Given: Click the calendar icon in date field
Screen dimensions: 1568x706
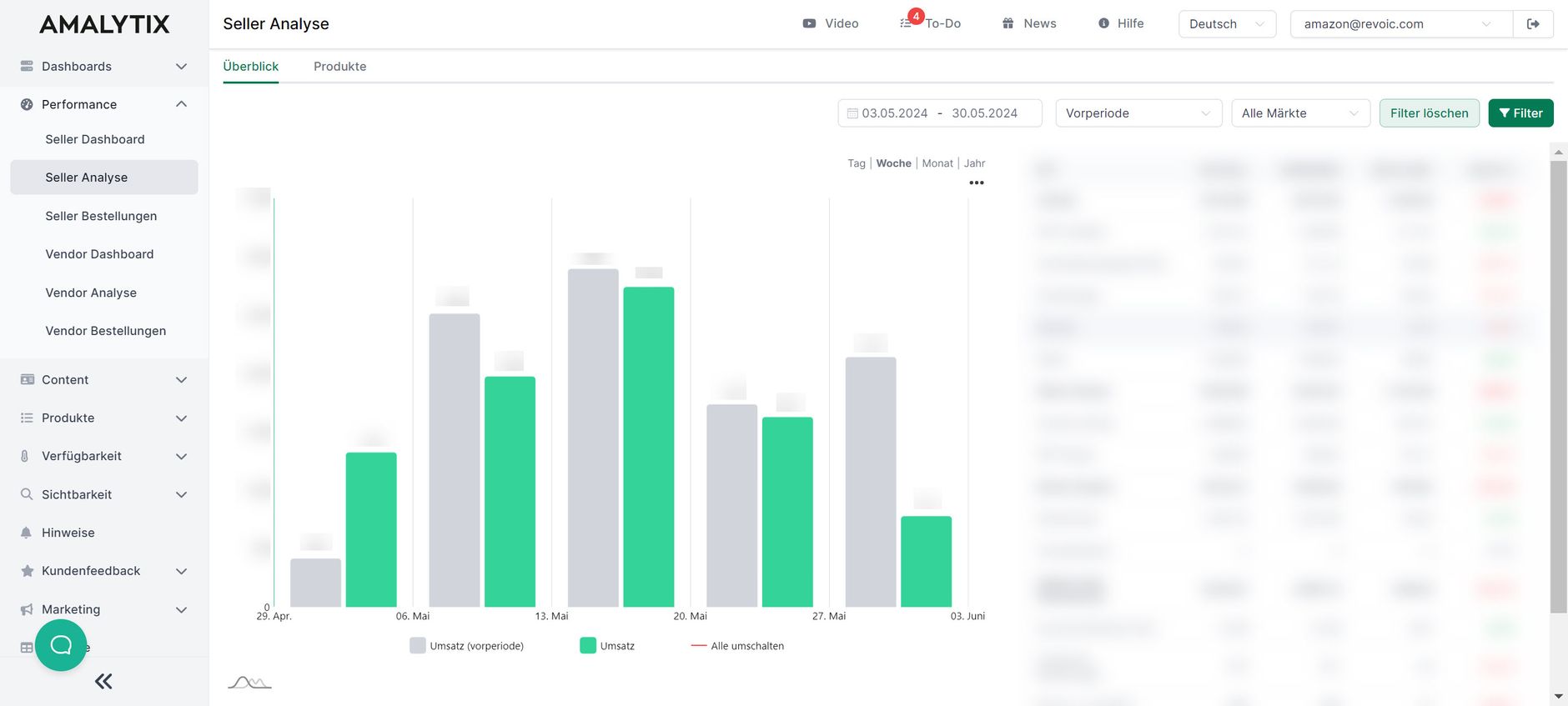Looking at the screenshot, I should [x=852, y=113].
